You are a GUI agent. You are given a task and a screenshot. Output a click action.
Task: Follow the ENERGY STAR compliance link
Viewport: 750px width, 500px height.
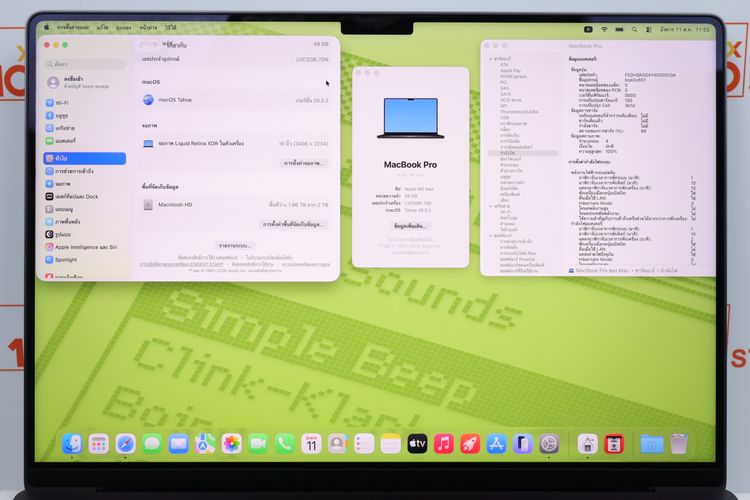coord(182,264)
